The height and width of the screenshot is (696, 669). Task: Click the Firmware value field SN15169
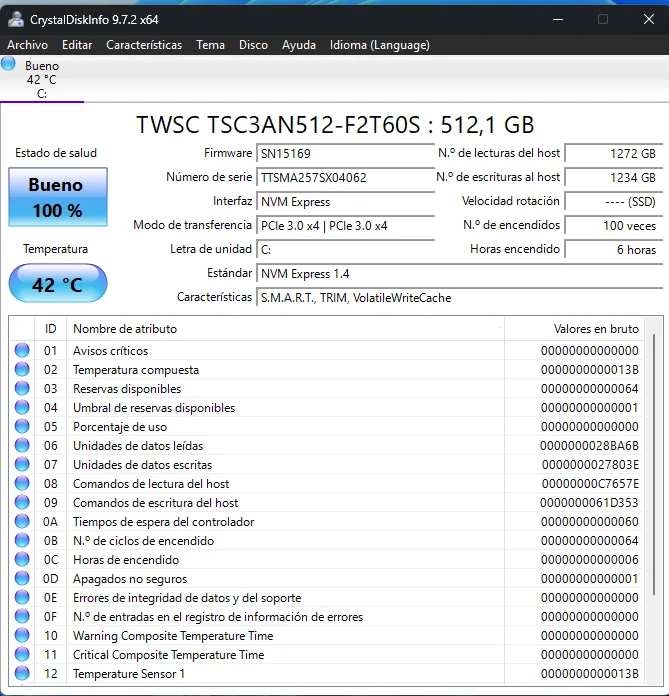(x=345, y=154)
